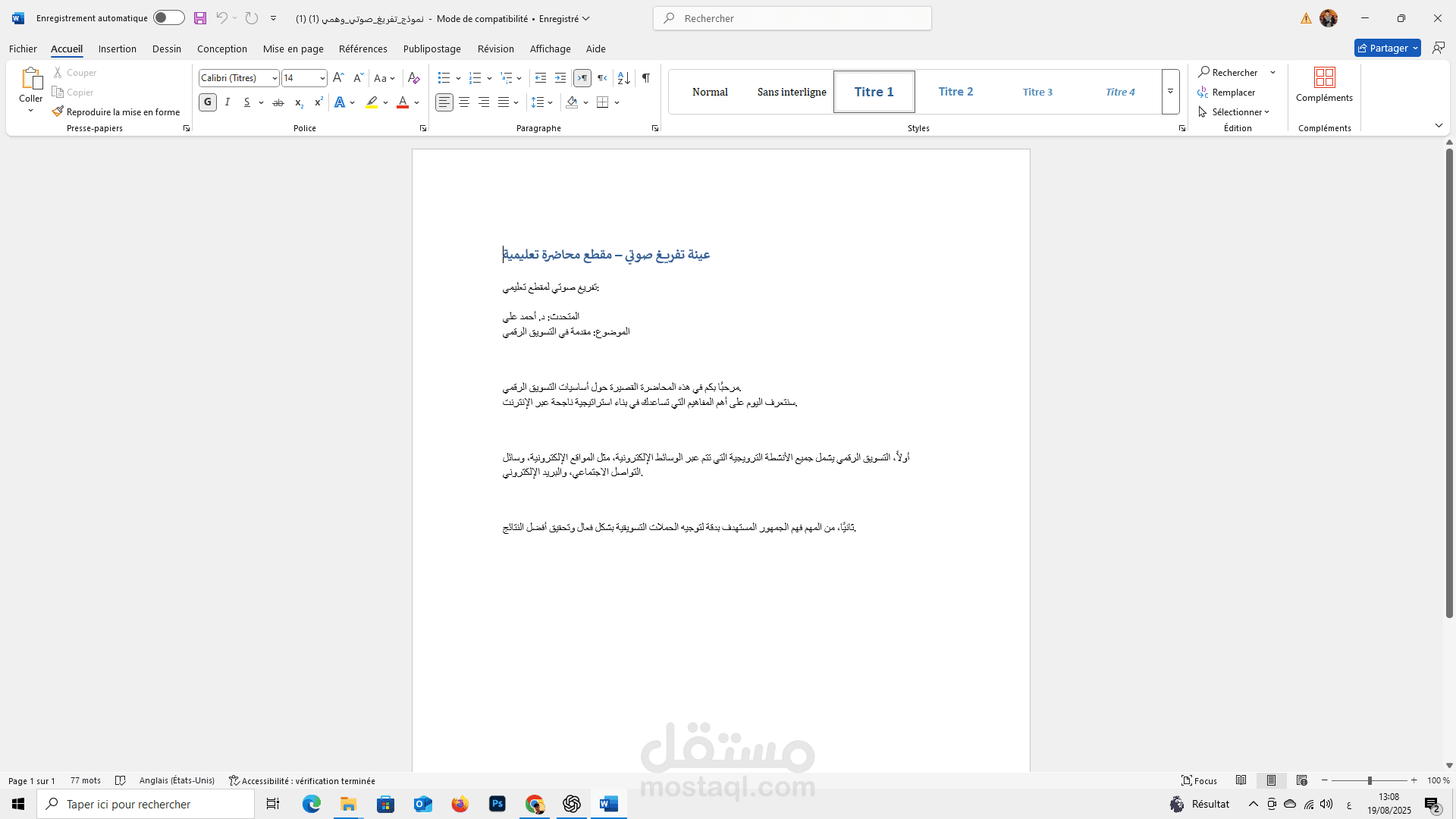Image resolution: width=1456 pixels, height=819 pixels.
Task: Apply strikethrough formatting
Action: click(278, 102)
